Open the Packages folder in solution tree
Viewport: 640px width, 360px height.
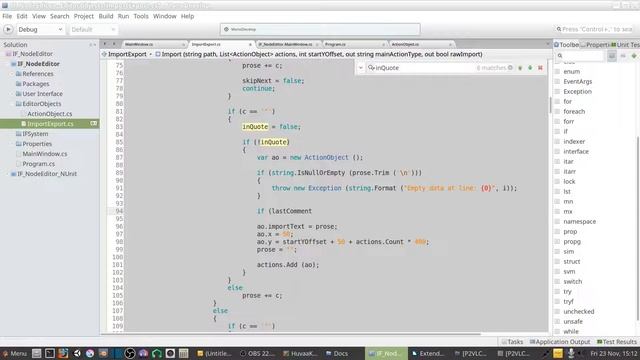tap(36, 84)
